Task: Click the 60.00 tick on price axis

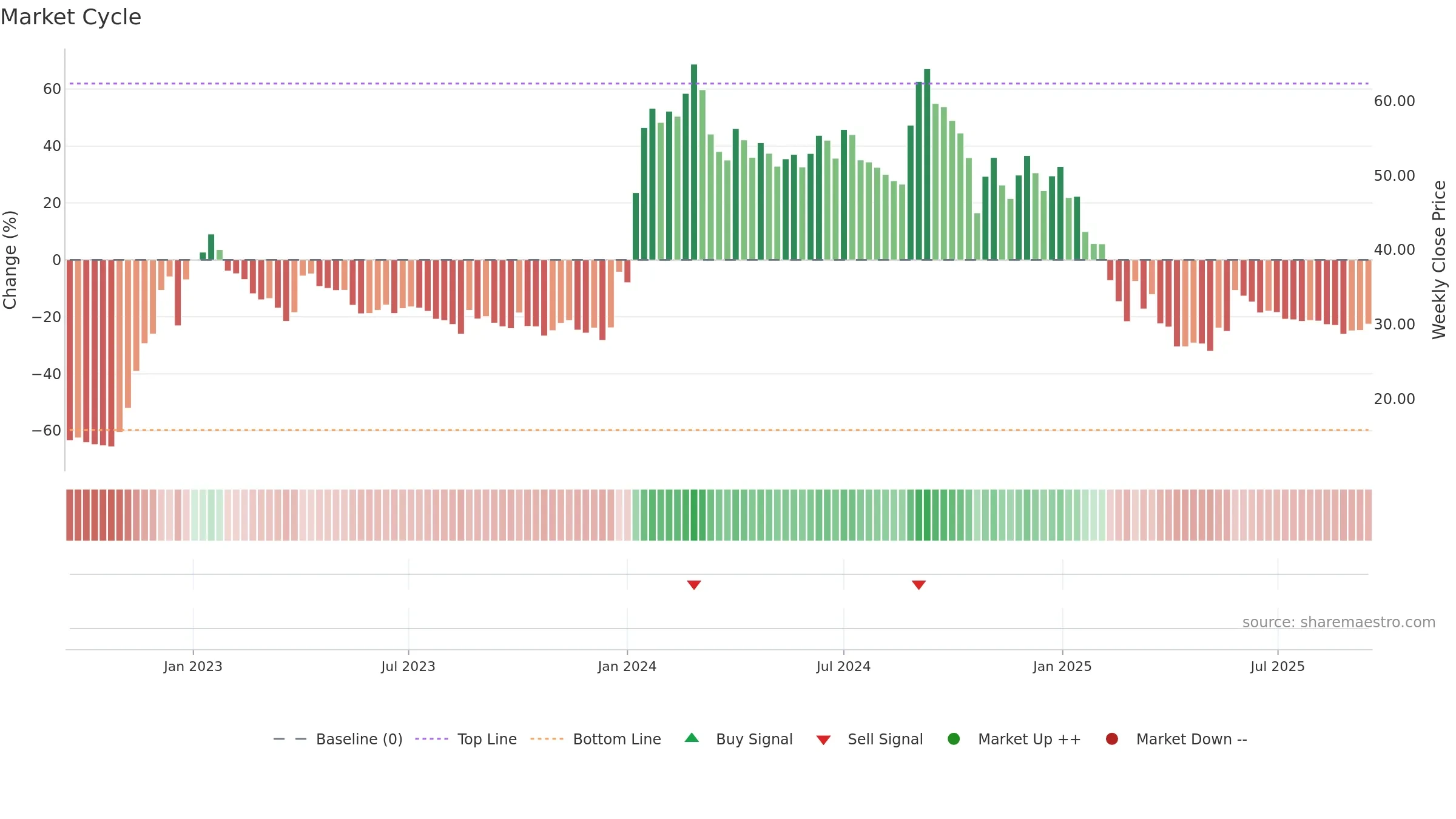Action: tap(1394, 101)
